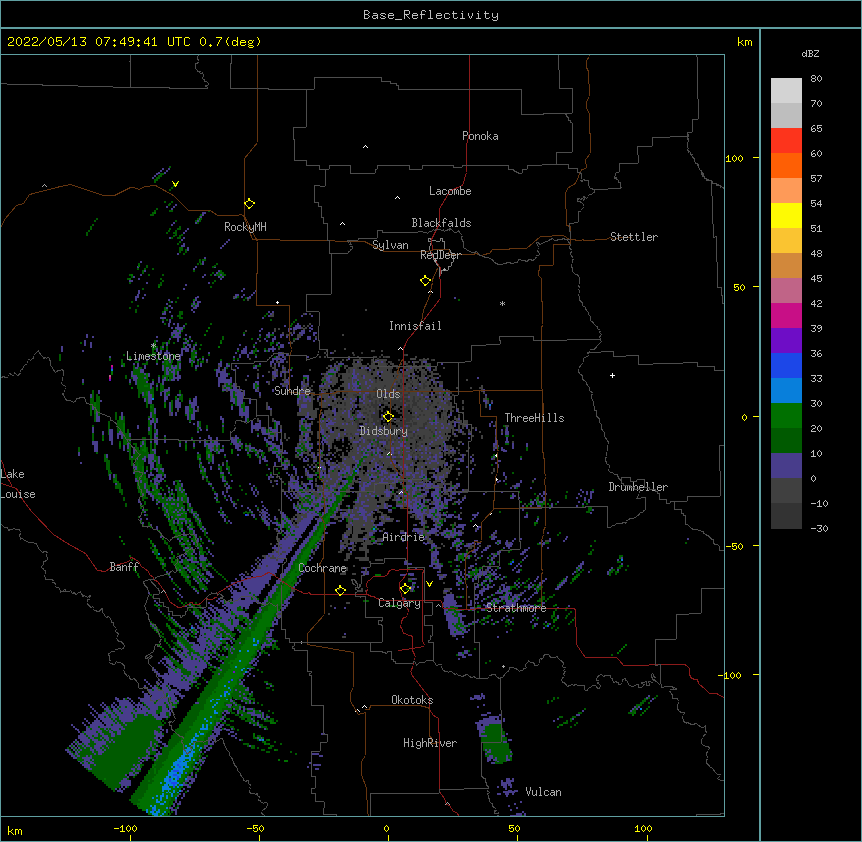
Task: Click the dBZ legend heading
Action: tap(810, 53)
